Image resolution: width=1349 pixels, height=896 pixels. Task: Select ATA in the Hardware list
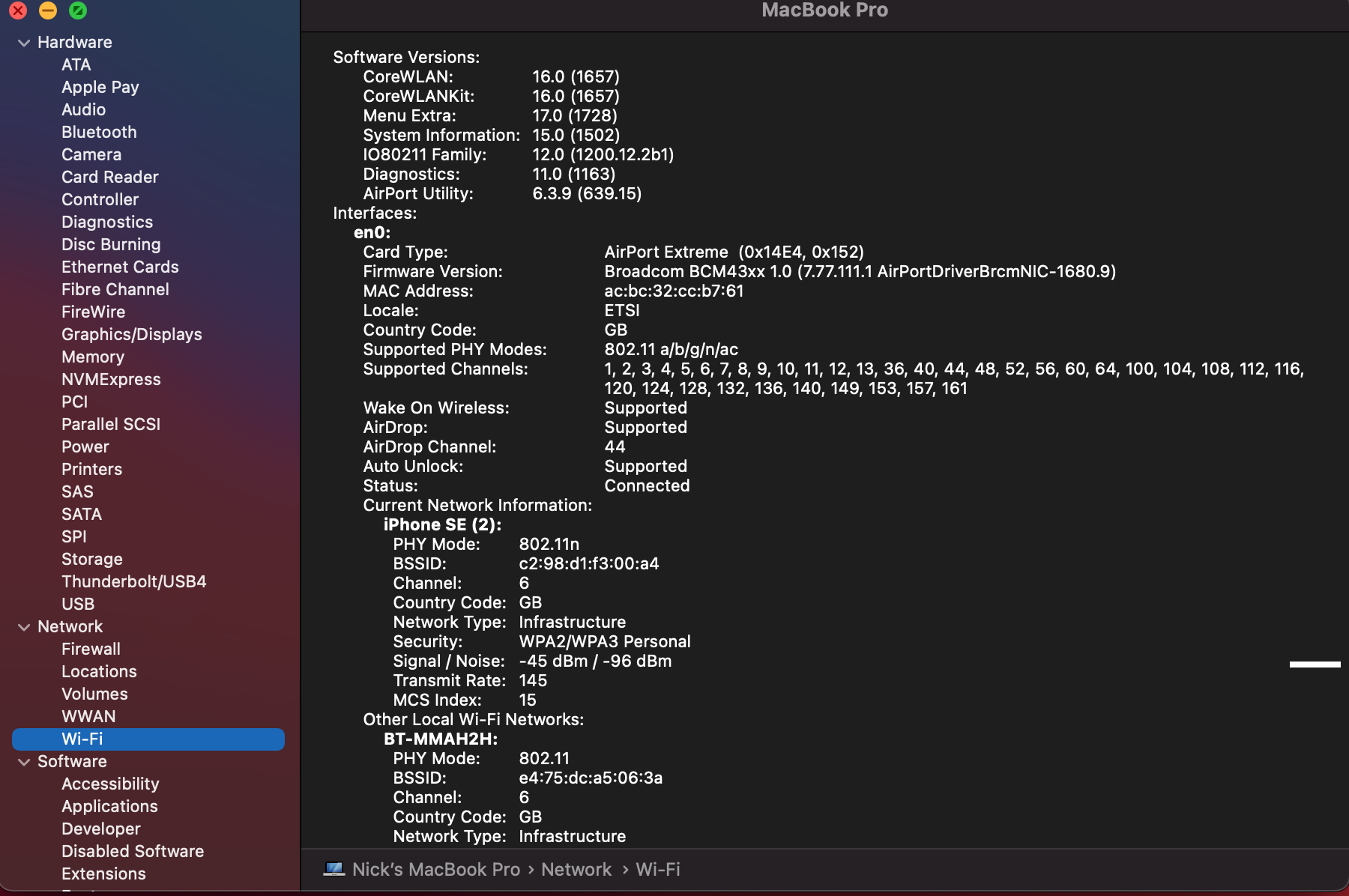(76, 65)
